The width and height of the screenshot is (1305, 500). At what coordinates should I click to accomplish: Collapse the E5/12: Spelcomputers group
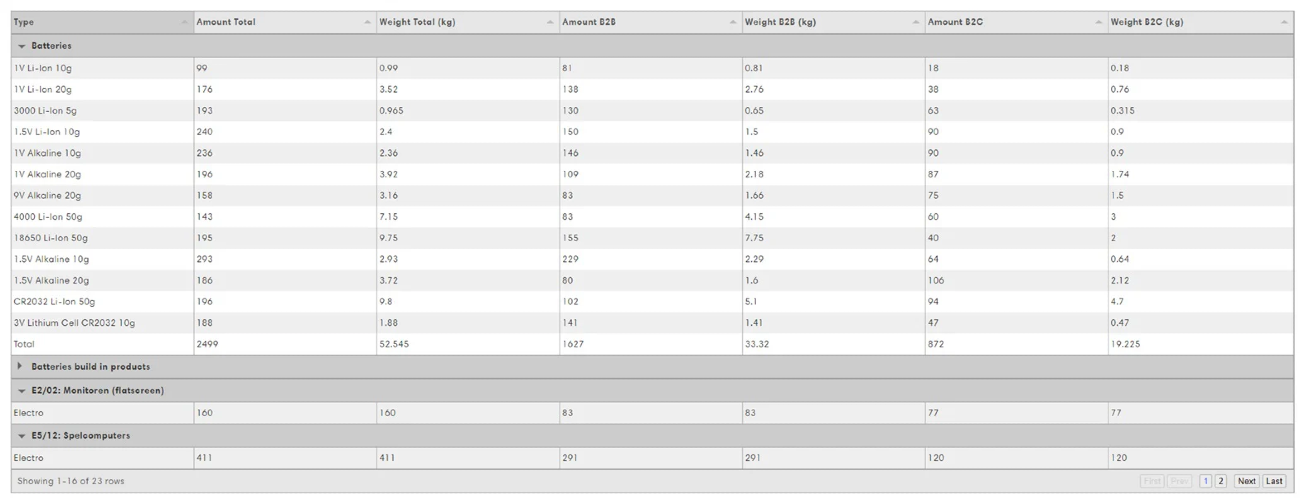[21, 436]
